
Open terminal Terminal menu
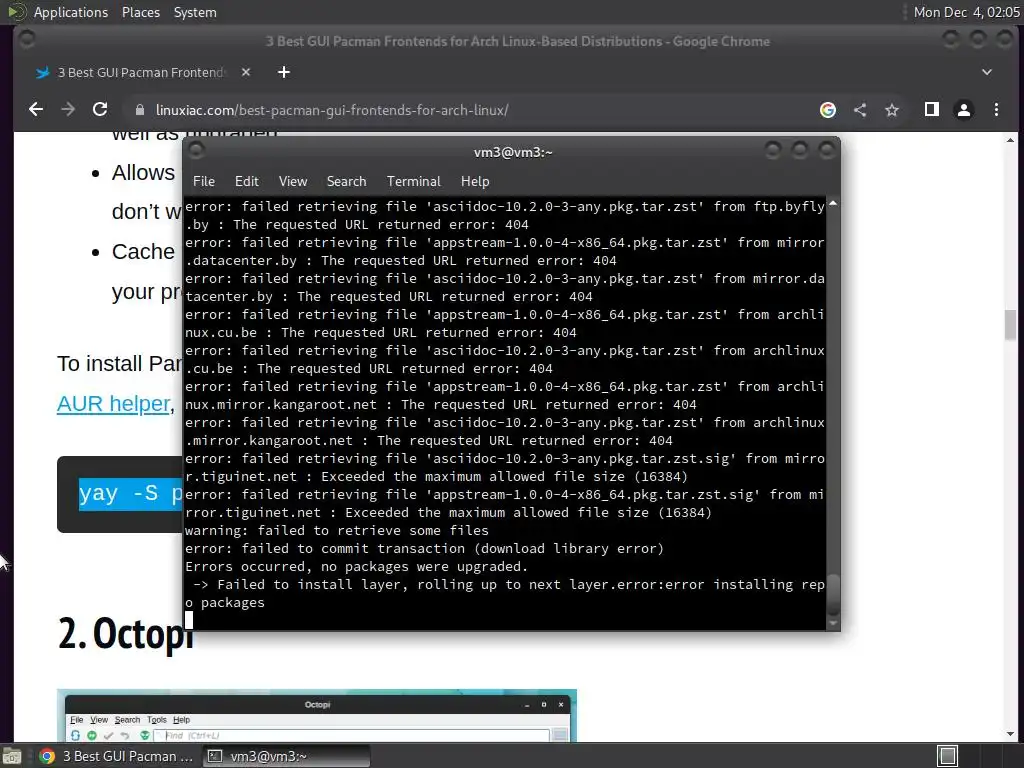coord(413,182)
